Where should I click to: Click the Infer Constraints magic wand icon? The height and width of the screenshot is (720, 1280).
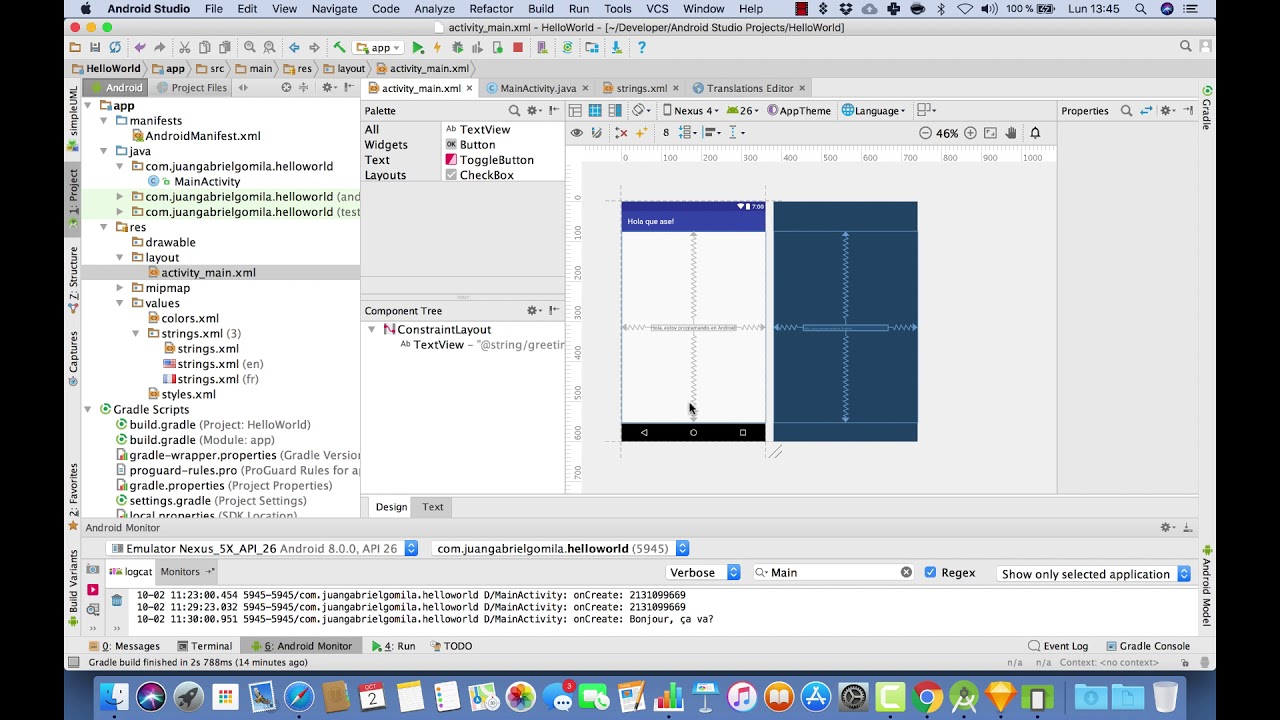click(641, 132)
